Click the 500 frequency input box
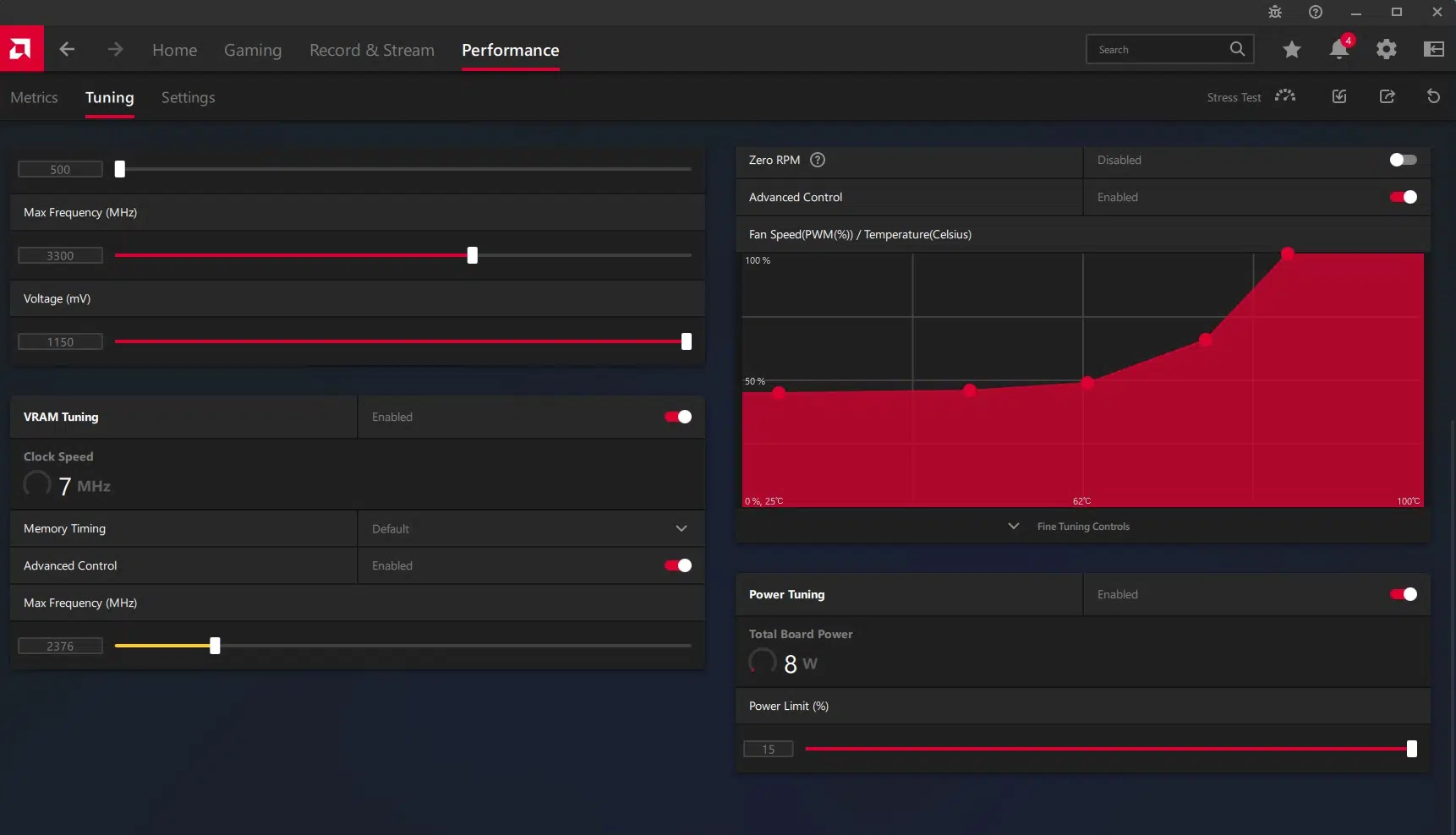 pos(60,169)
